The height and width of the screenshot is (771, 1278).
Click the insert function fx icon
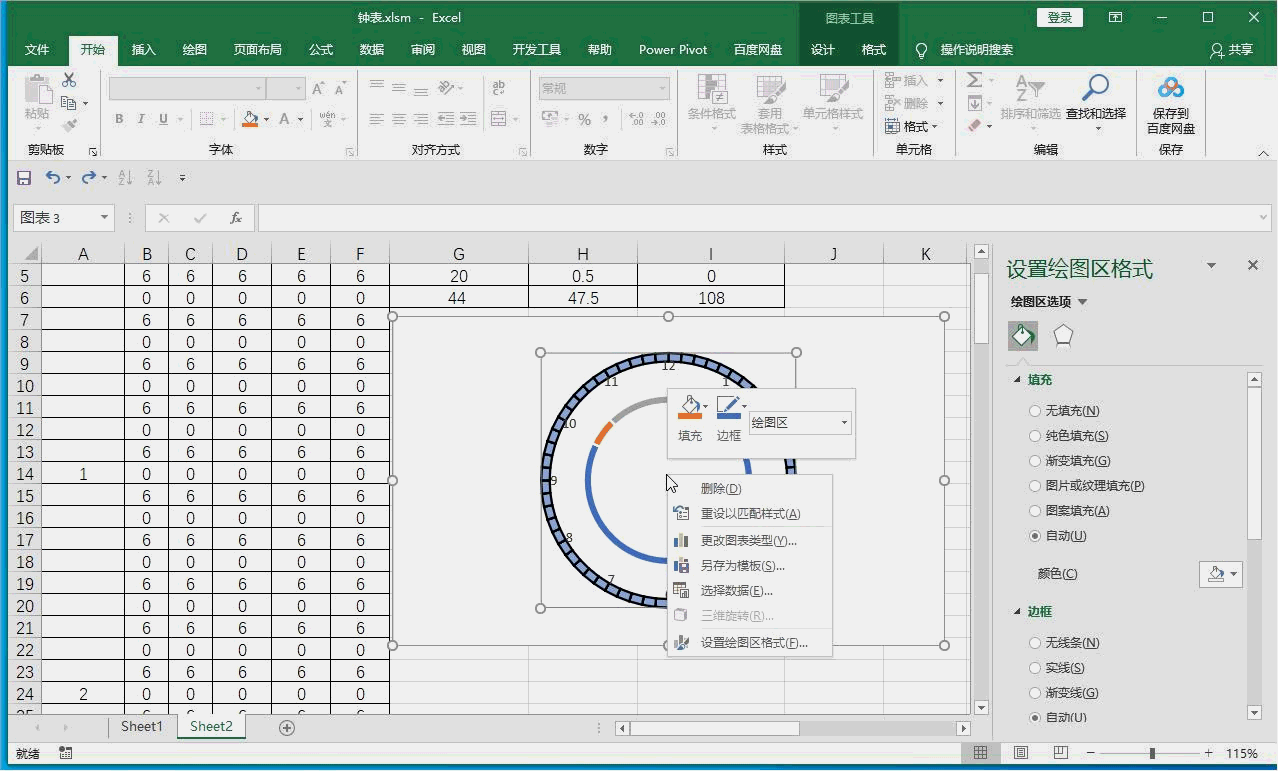pos(236,218)
